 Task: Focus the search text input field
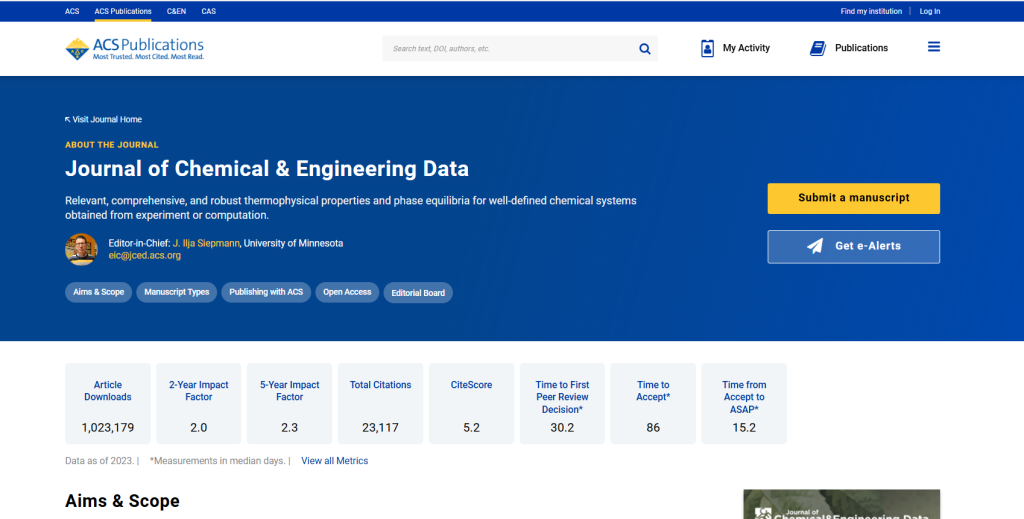[x=509, y=49]
